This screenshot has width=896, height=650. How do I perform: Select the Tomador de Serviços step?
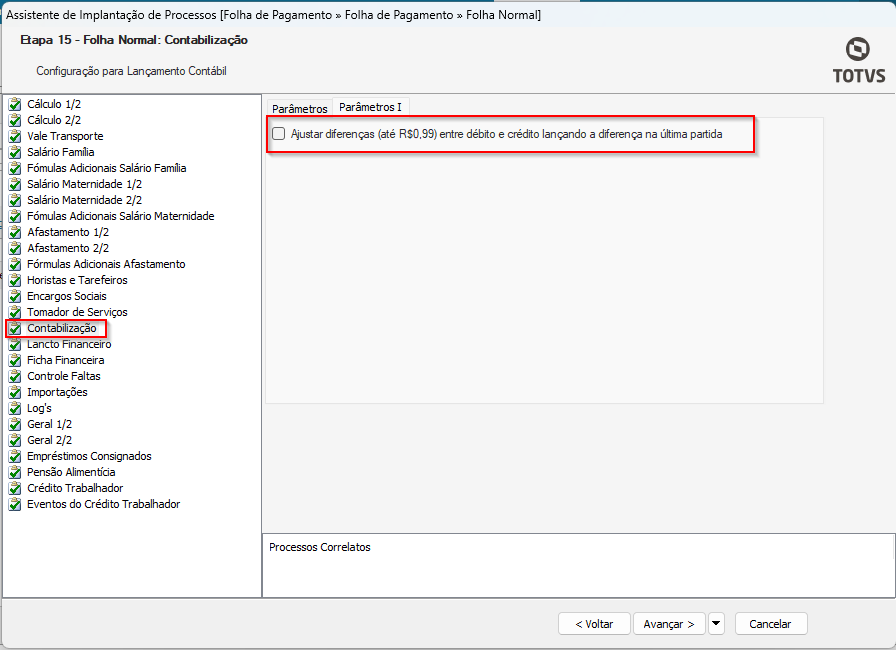coord(77,312)
